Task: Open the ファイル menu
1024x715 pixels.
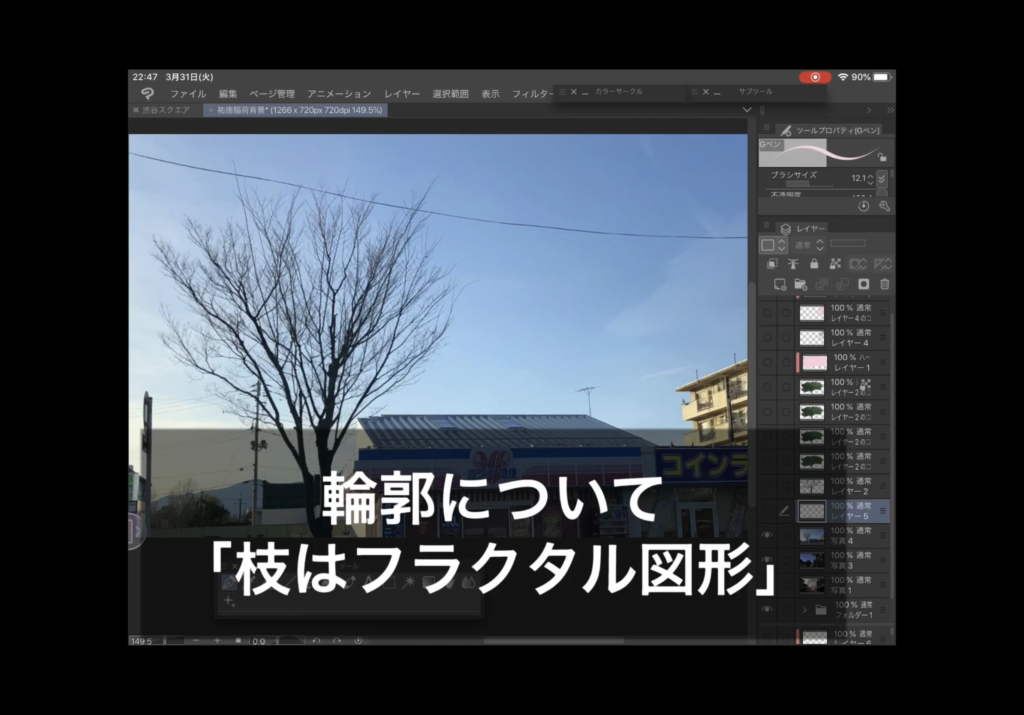Action: 188,94
